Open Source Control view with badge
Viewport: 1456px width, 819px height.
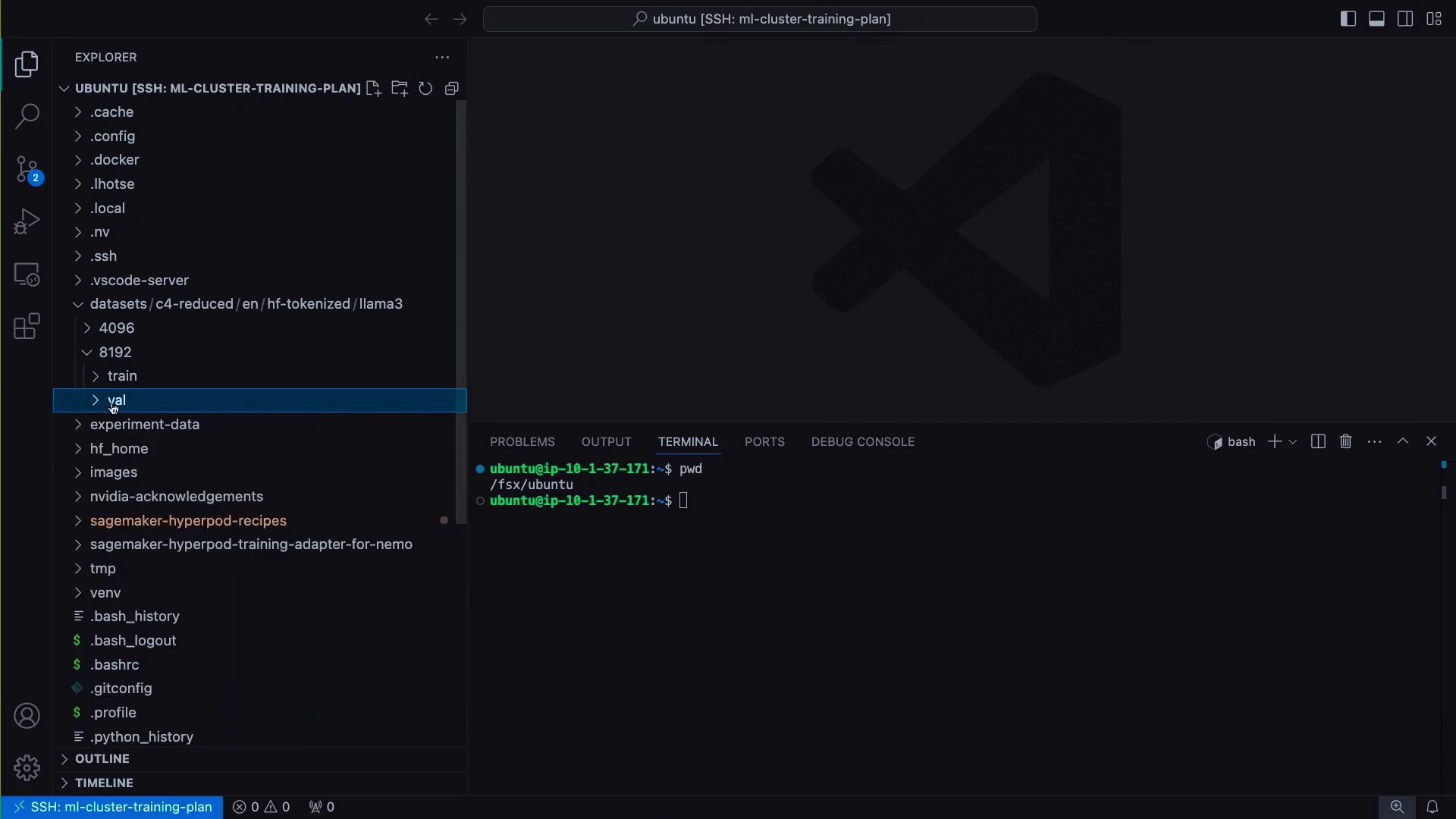point(27,169)
